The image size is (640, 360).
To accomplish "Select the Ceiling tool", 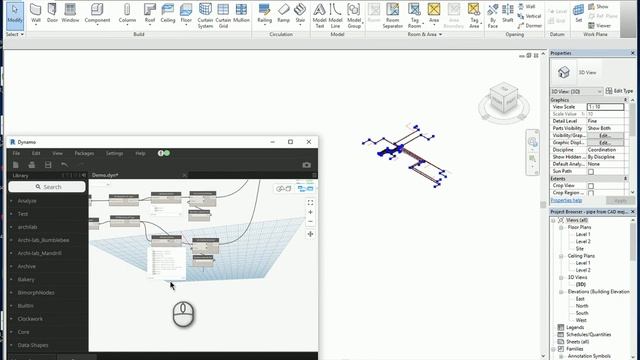I will (168, 13).
